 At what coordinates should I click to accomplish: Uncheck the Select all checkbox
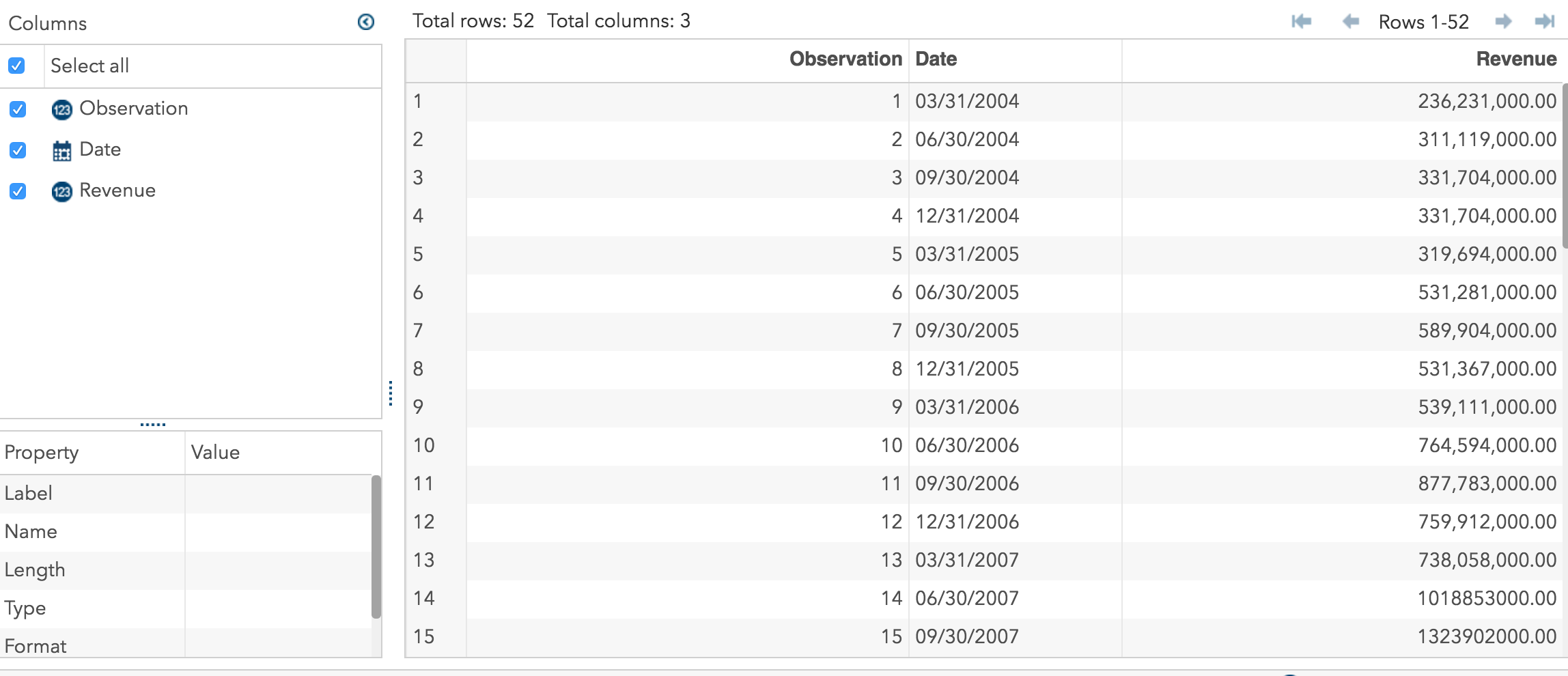pos(17,66)
